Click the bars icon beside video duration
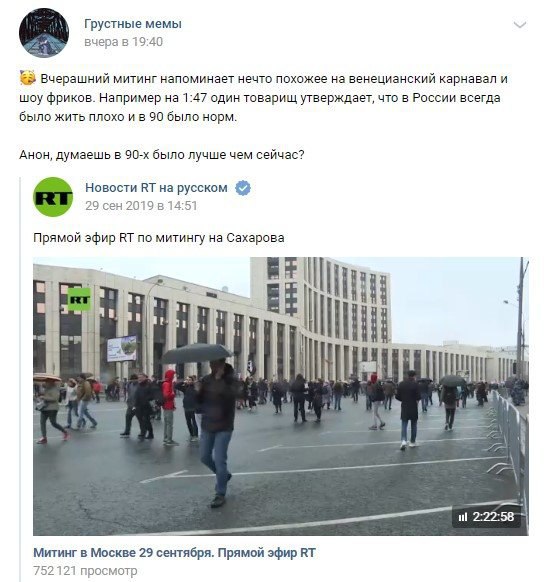 pos(463,517)
